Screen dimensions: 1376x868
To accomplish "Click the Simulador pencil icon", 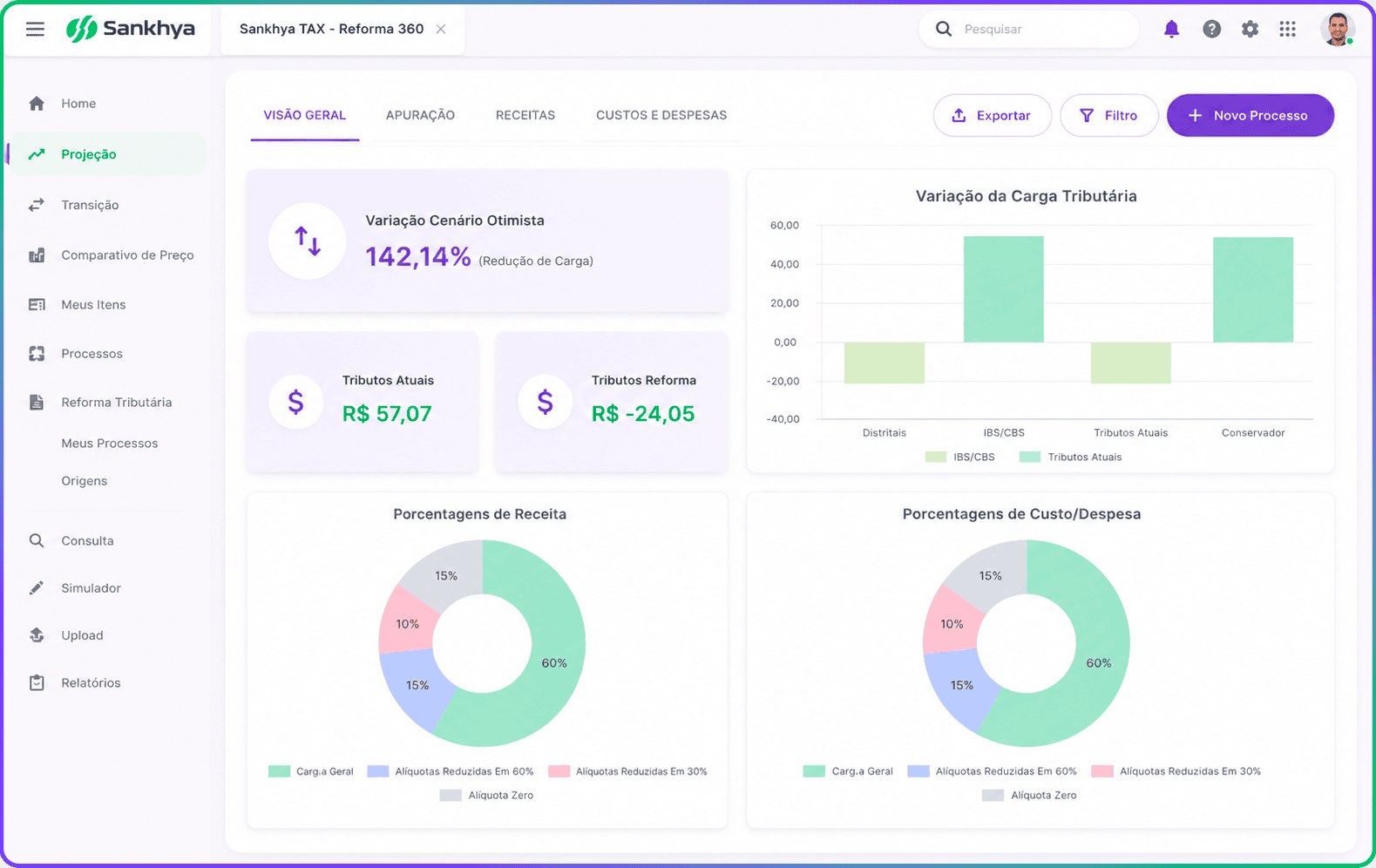I will 37,588.
